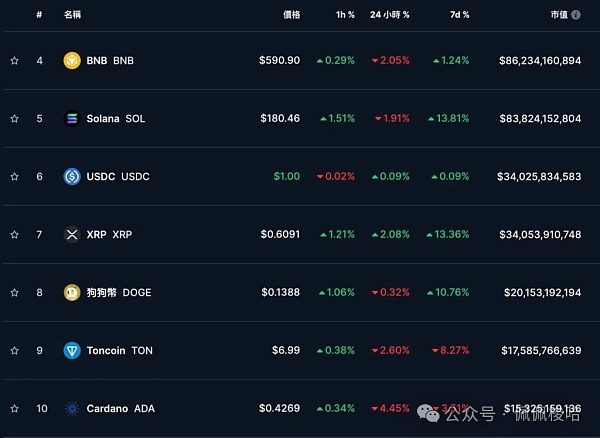600x438 pixels.
Task: Toggle the watchlist star for Solana
Action: click(x=14, y=118)
